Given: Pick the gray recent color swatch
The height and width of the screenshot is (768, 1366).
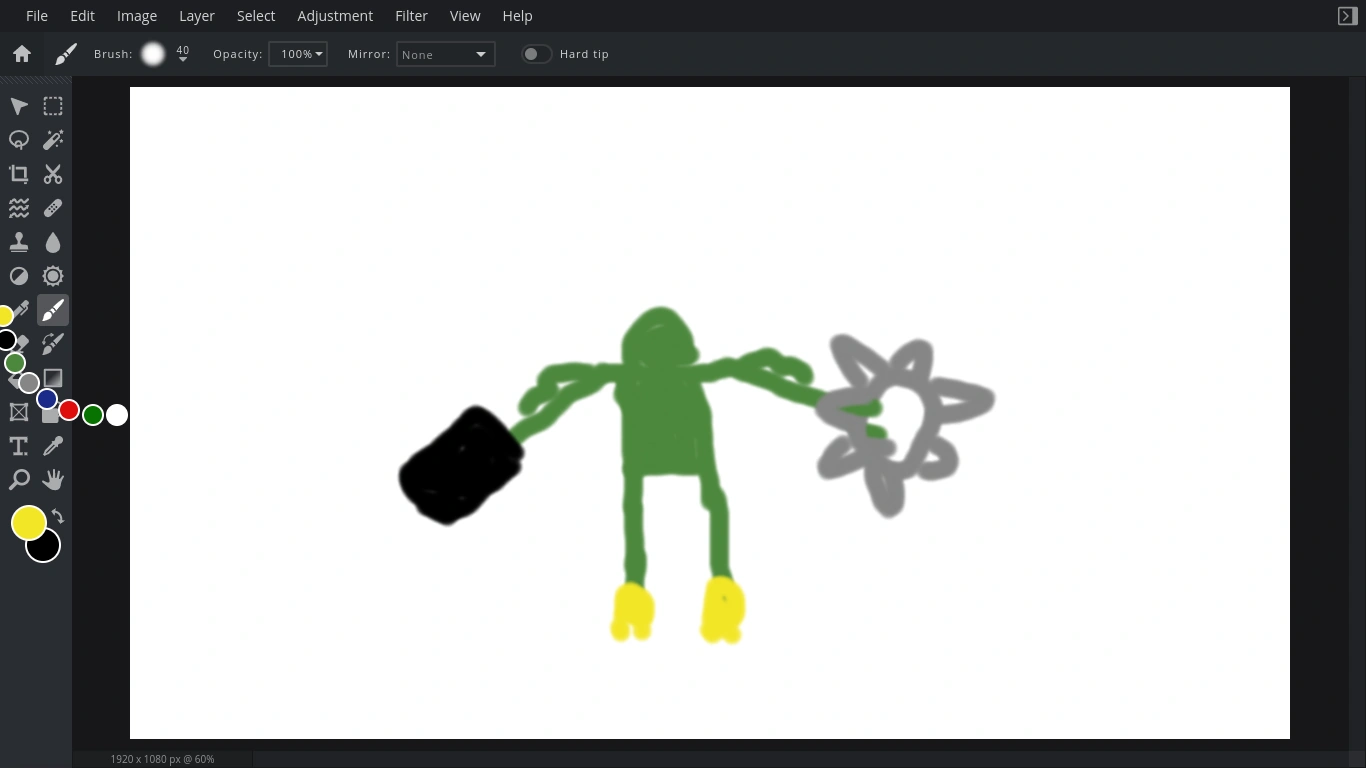Looking at the screenshot, I should coord(29,383).
